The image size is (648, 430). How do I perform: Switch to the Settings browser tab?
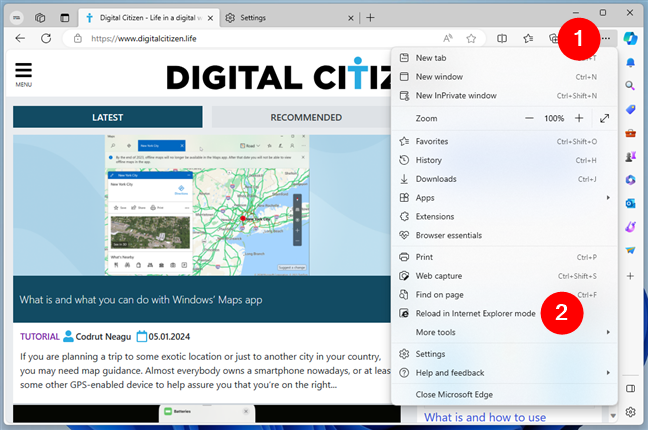[289, 18]
